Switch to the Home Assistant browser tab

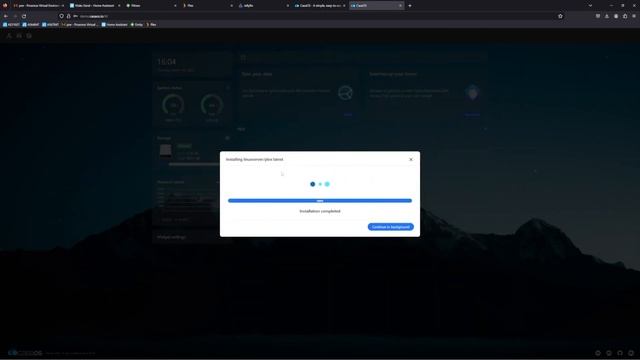coord(95,6)
